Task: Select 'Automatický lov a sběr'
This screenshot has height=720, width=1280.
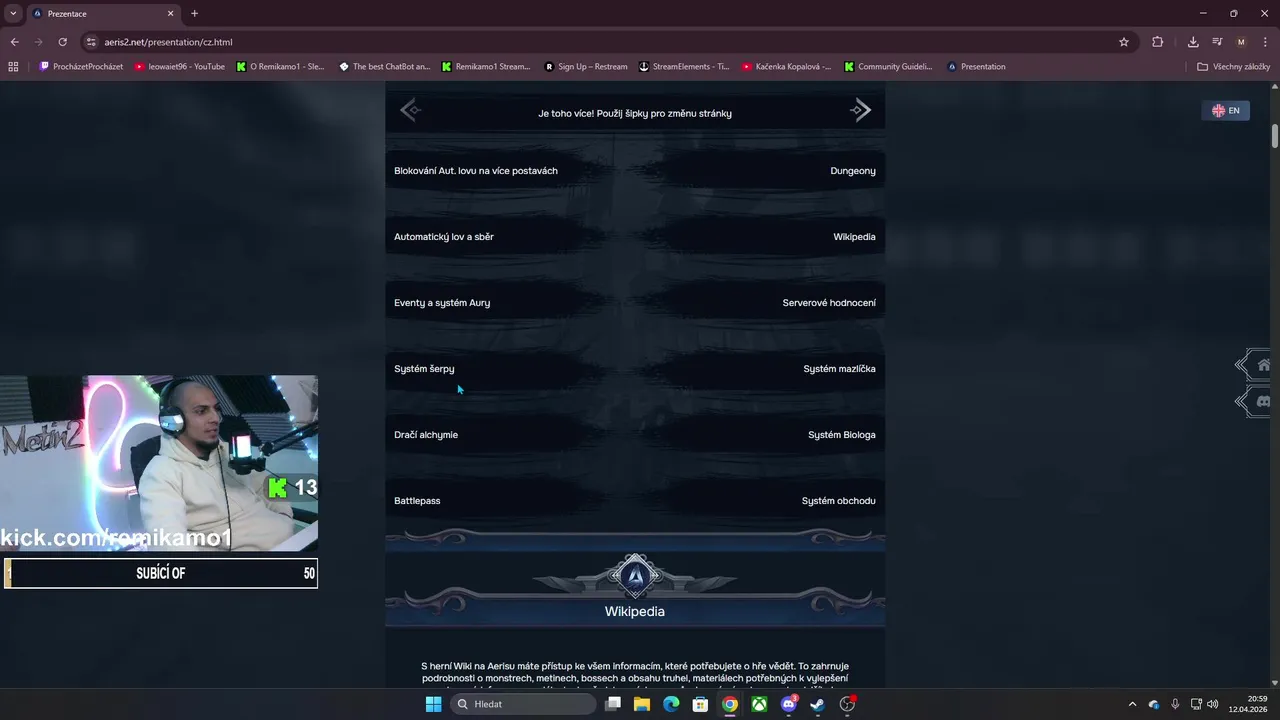Action: point(444,237)
